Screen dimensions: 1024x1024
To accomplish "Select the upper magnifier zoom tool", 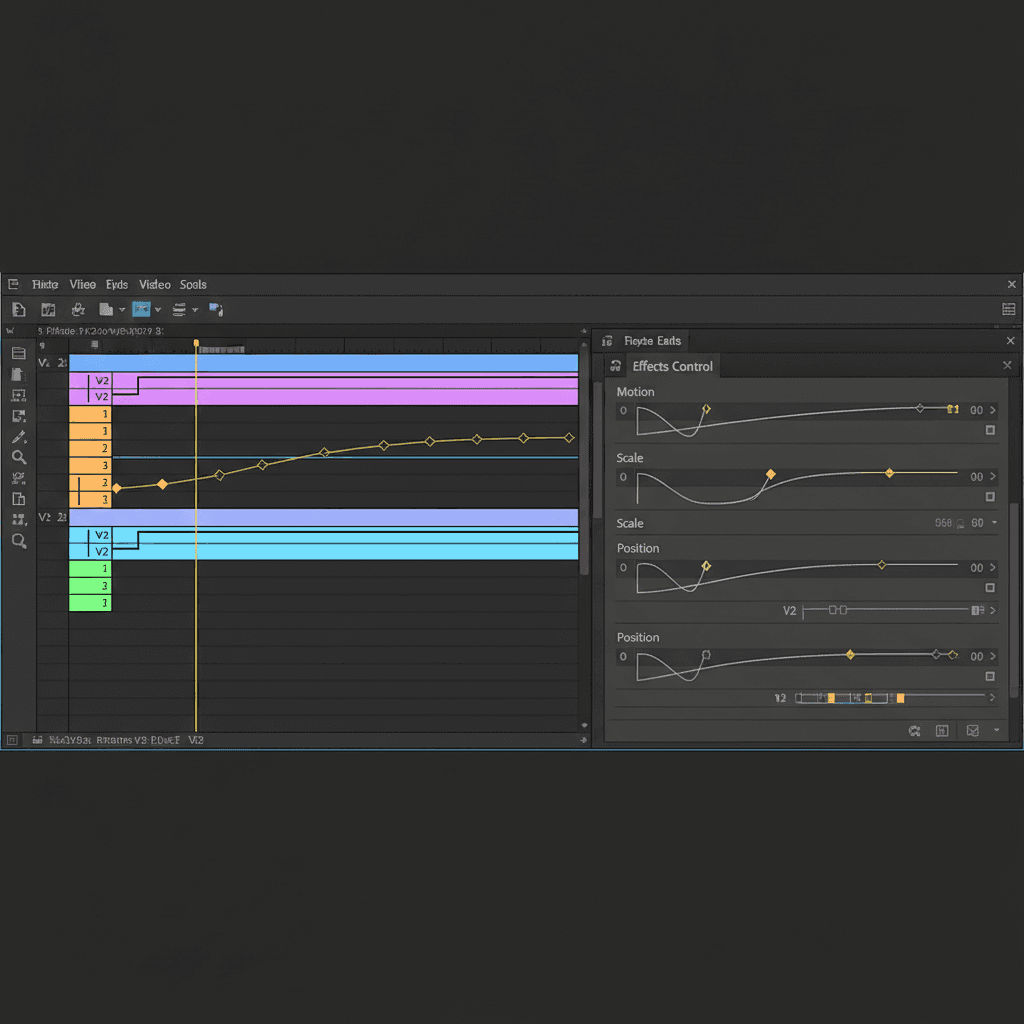I will (18, 457).
